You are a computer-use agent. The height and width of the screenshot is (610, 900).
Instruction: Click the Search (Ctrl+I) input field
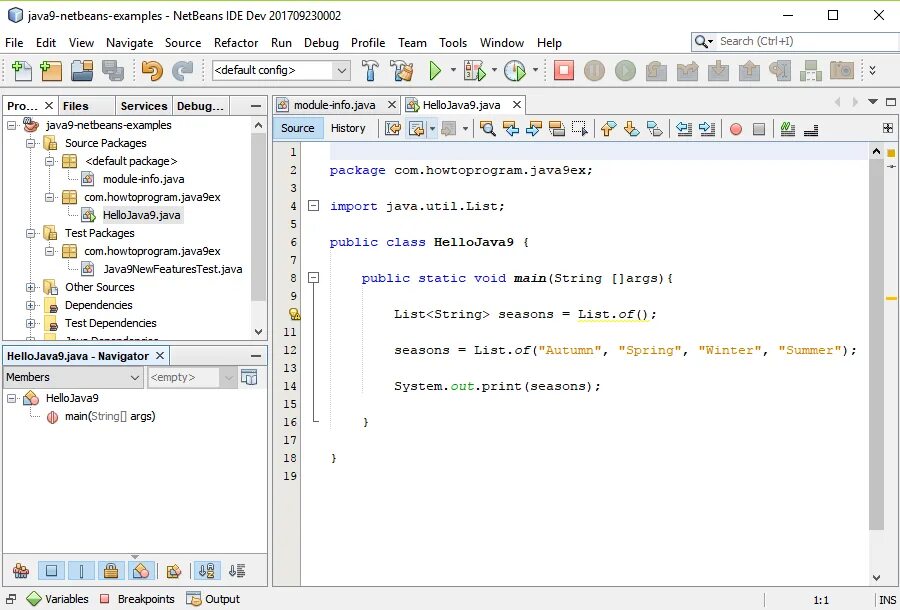click(806, 41)
